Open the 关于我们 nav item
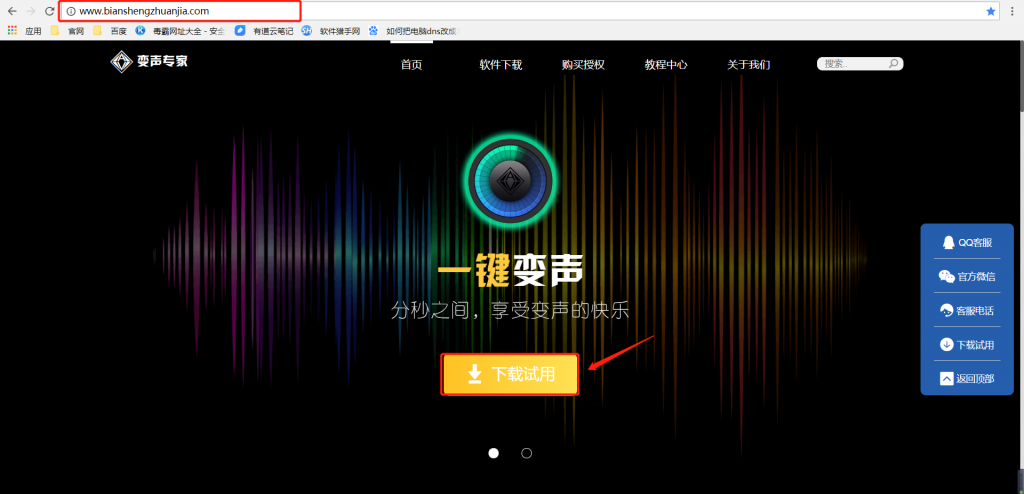Viewport: 1024px width, 494px height. [x=749, y=65]
